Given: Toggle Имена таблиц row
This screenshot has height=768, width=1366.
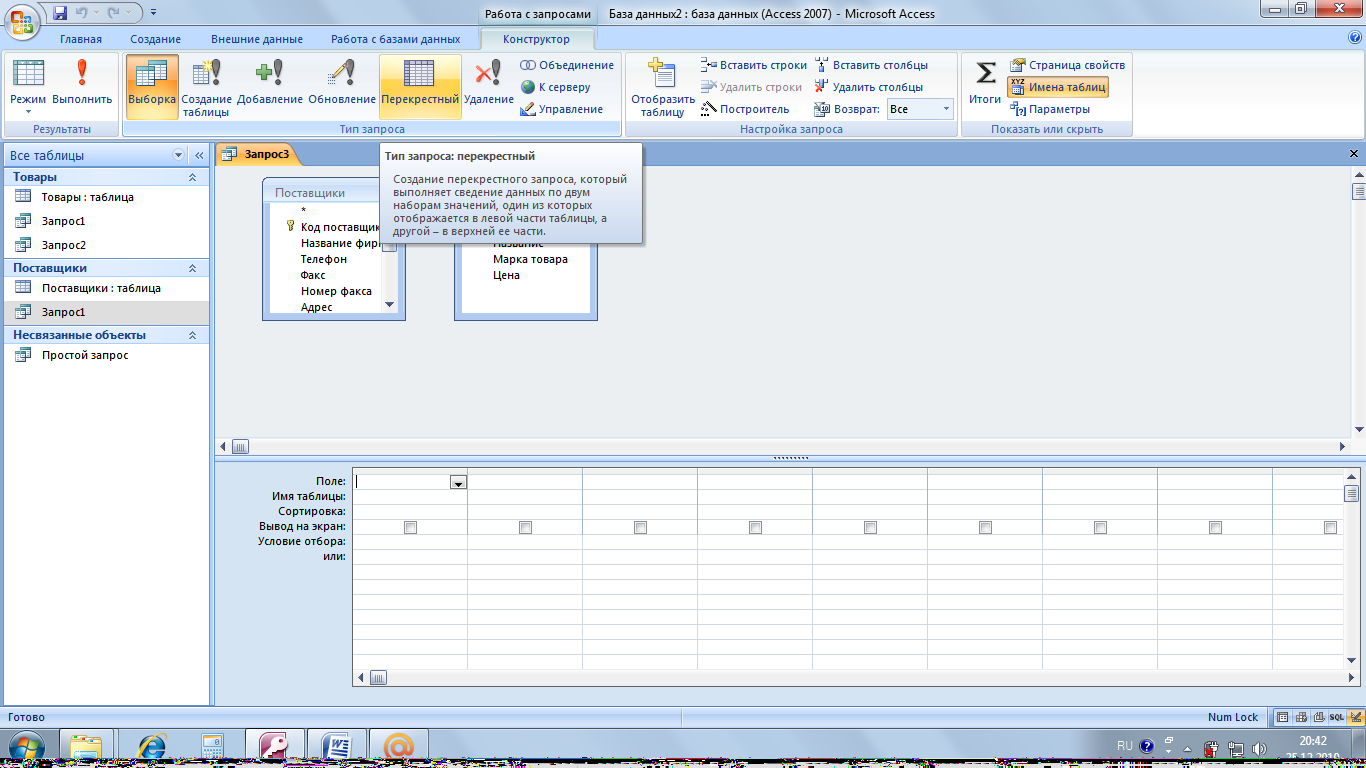Looking at the screenshot, I should [1058, 87].
